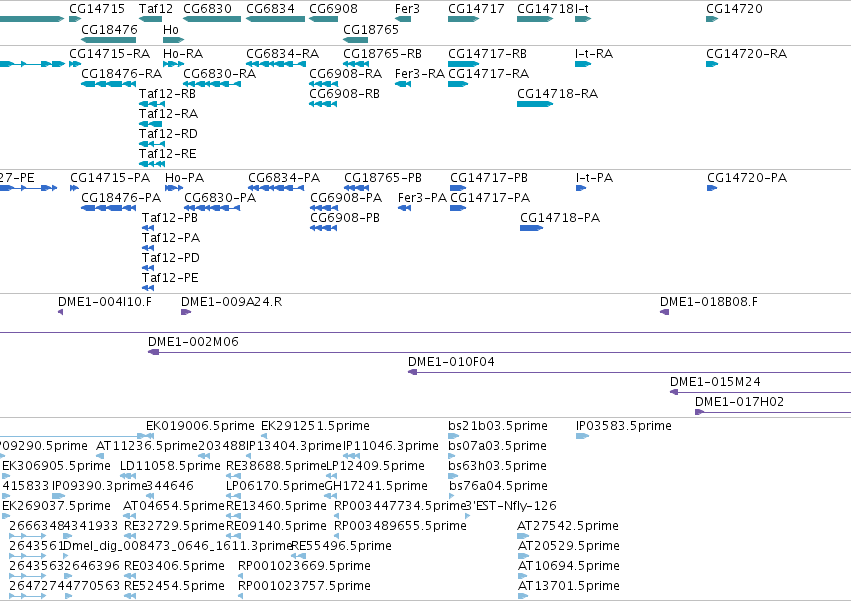Click EST LD11058.5prime
The image size is (851, 601).
[170, 466]
